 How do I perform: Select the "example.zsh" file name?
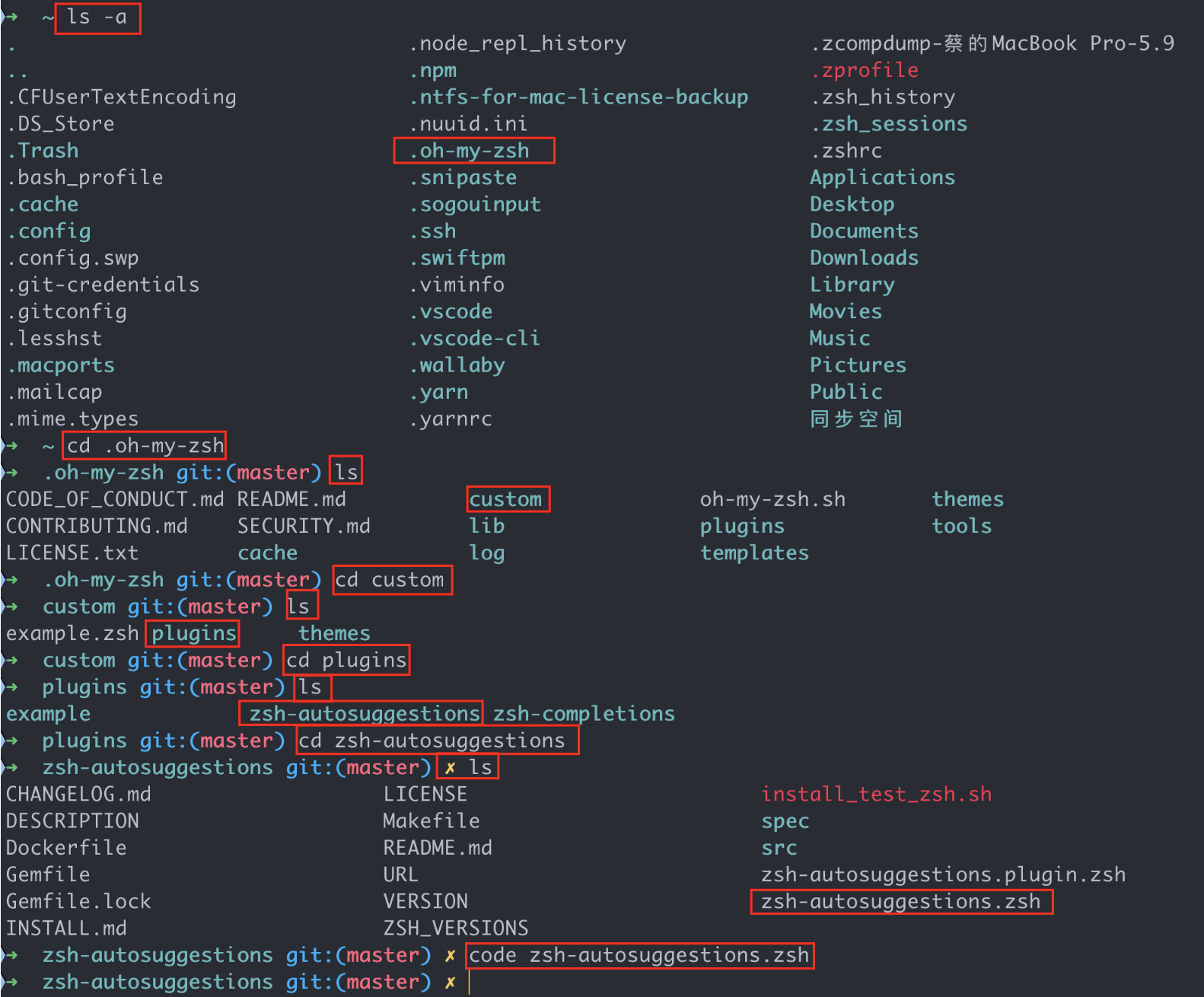[x=73, y=633]
